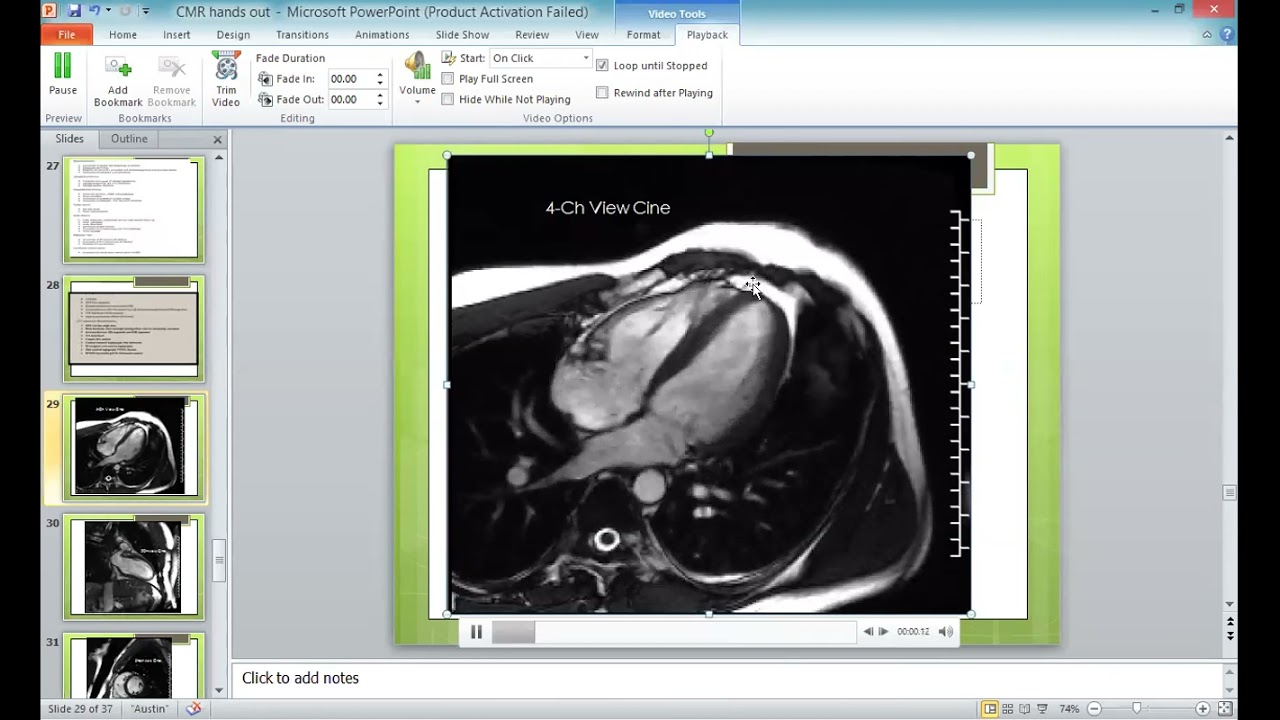
Task: Open the Volume dropdown in ribbon
Action: tap(417, 79)
